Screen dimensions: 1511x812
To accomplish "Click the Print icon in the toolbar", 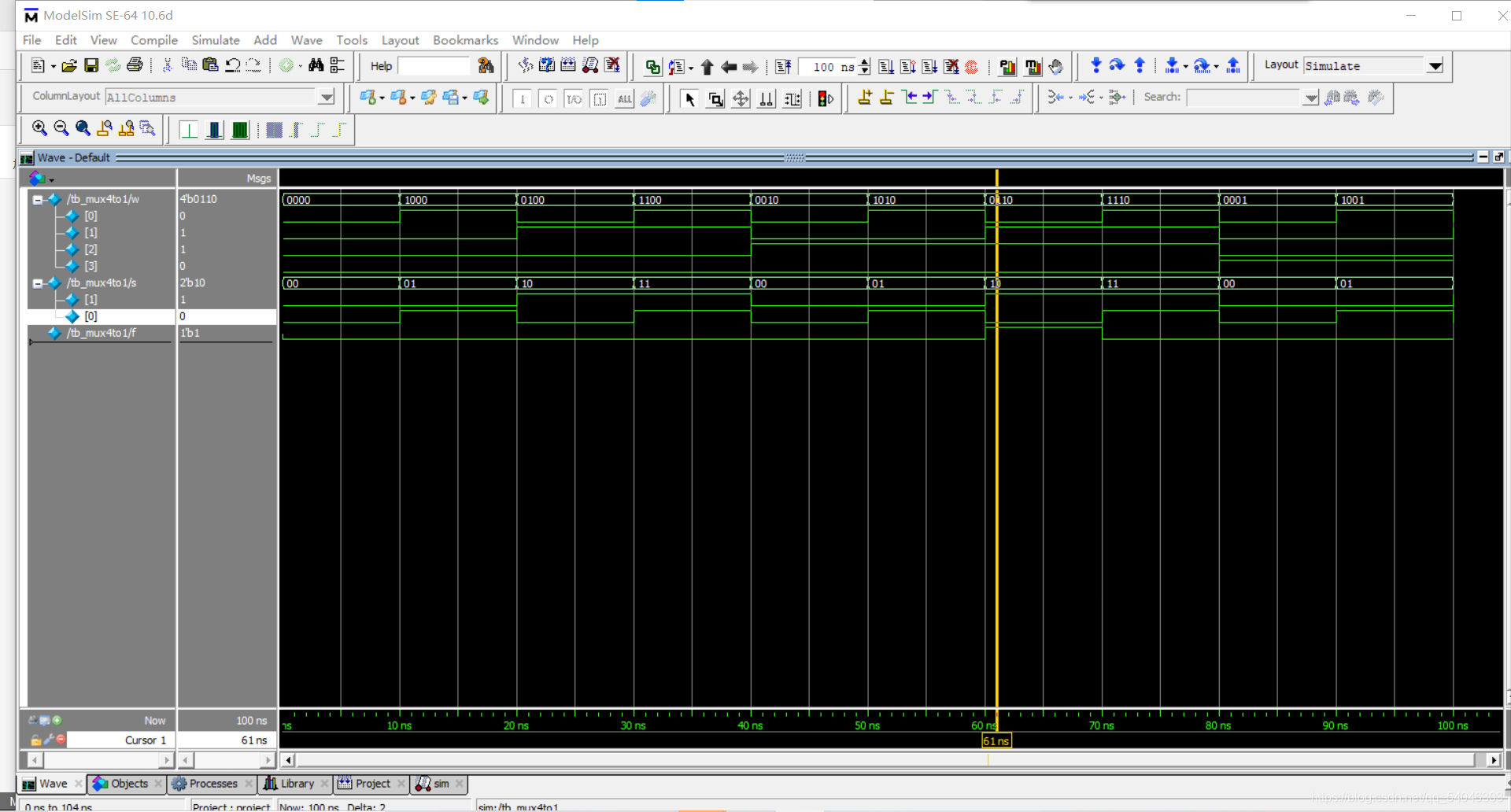I will point(135,65).
